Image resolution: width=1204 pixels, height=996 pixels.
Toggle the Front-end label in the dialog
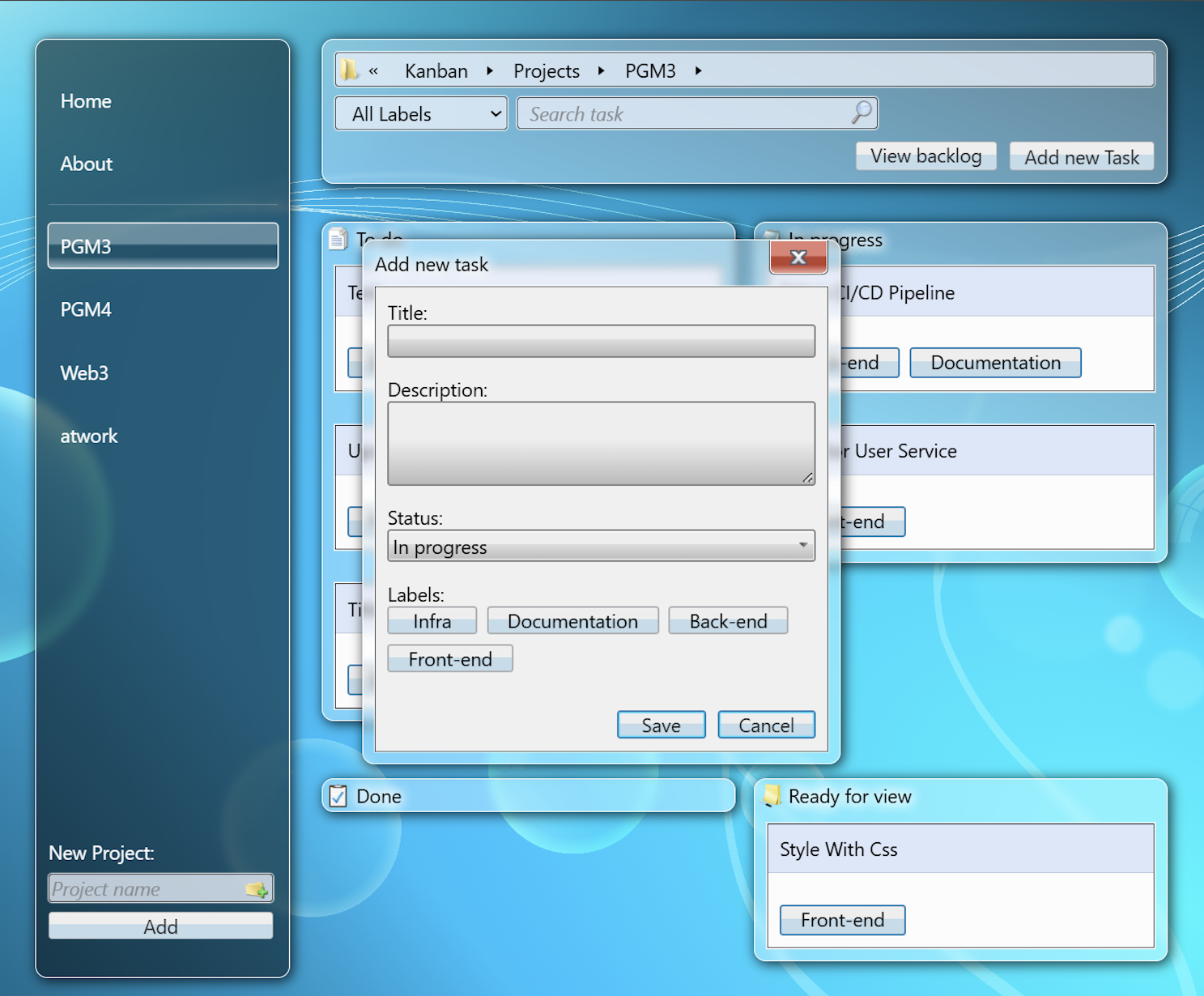pos(449,658)
